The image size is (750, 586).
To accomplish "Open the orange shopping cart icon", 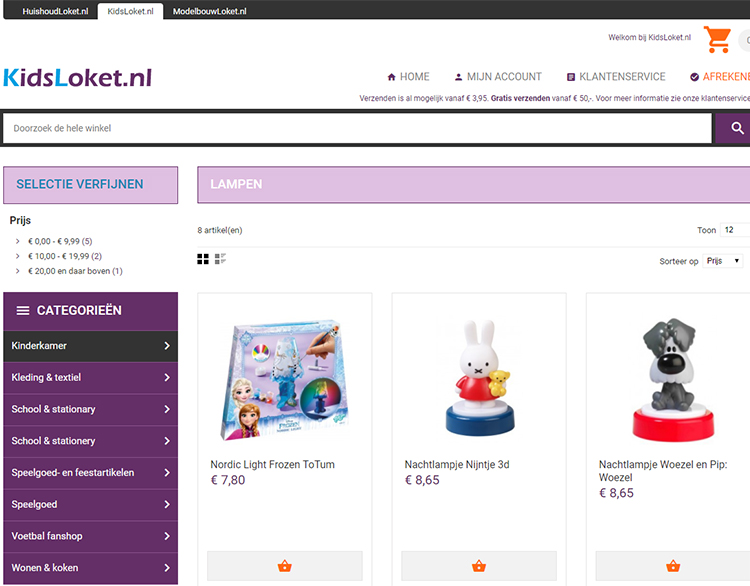I will (x=717, y=39).
